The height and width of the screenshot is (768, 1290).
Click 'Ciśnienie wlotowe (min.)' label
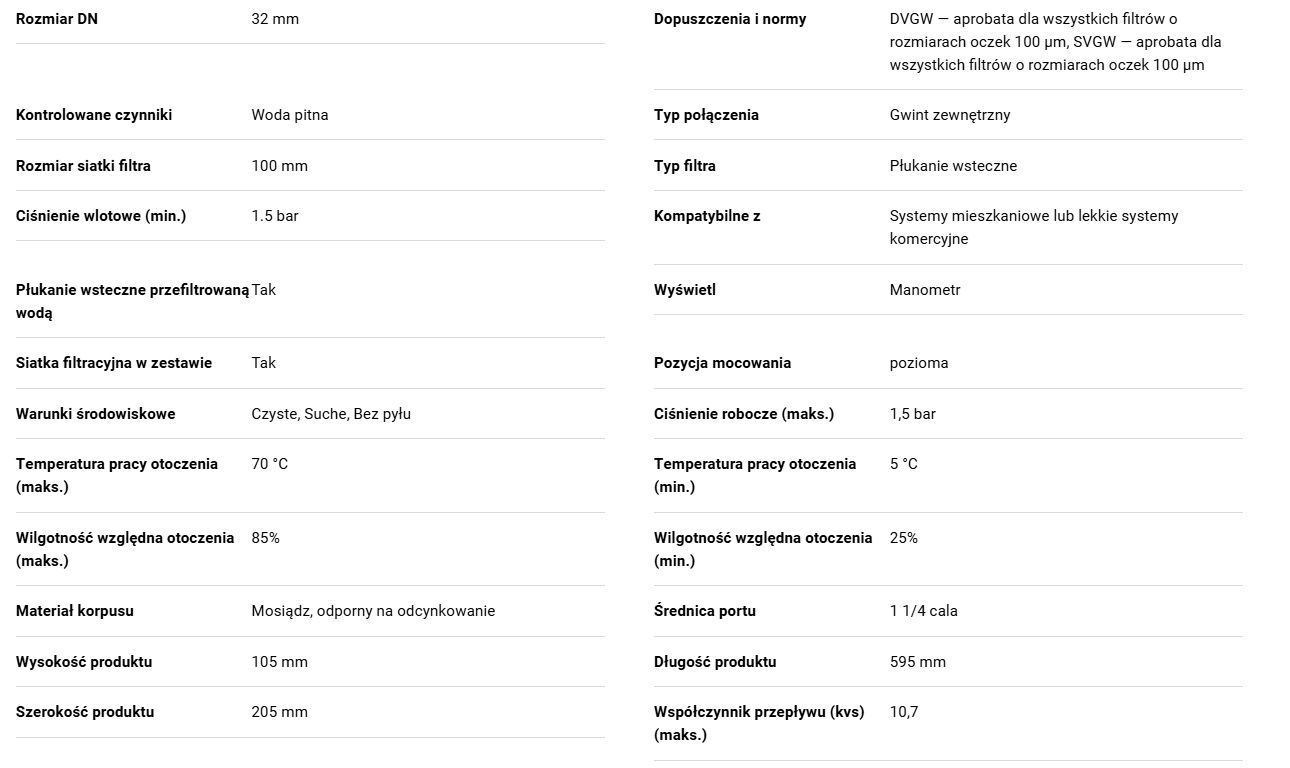101,216
